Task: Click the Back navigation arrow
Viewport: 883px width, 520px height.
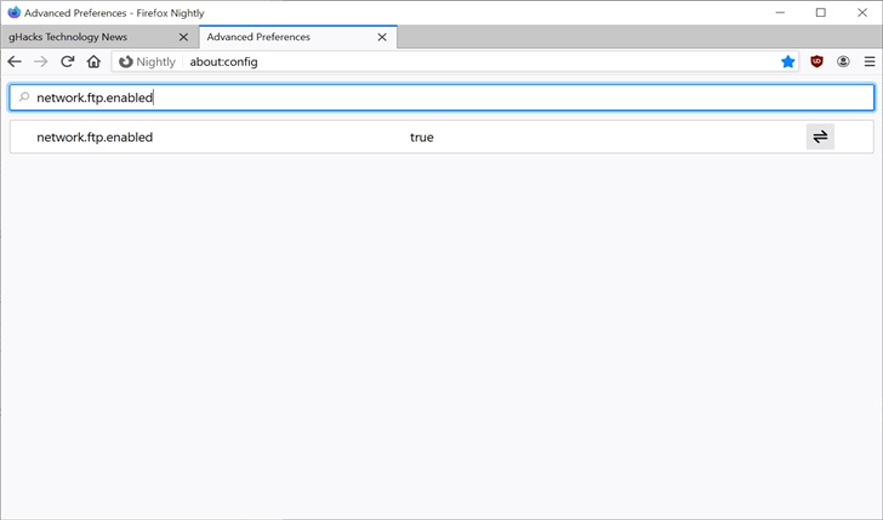Action: coord(14,62)
